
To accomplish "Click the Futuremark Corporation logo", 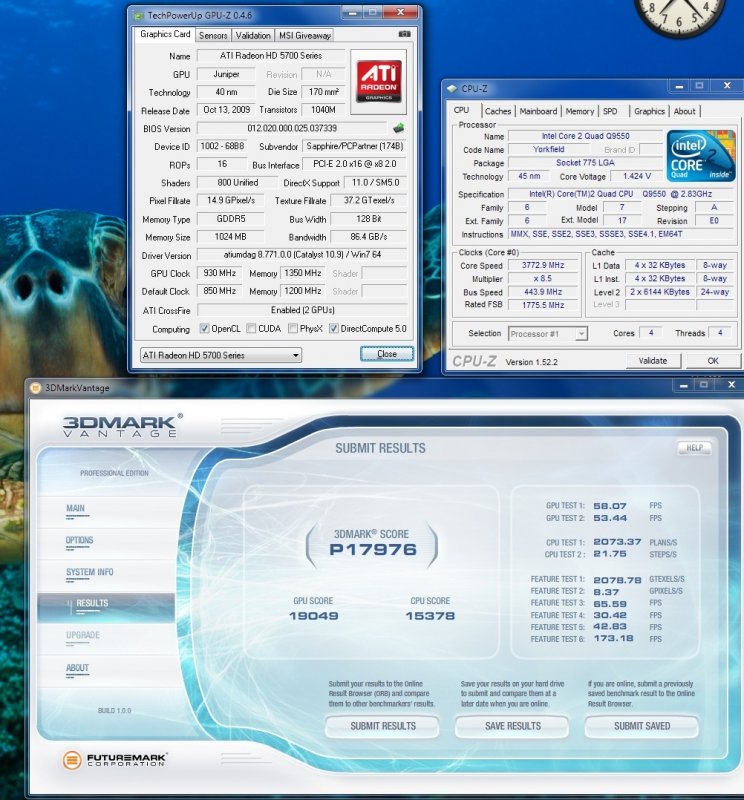I will coord(115,760).
